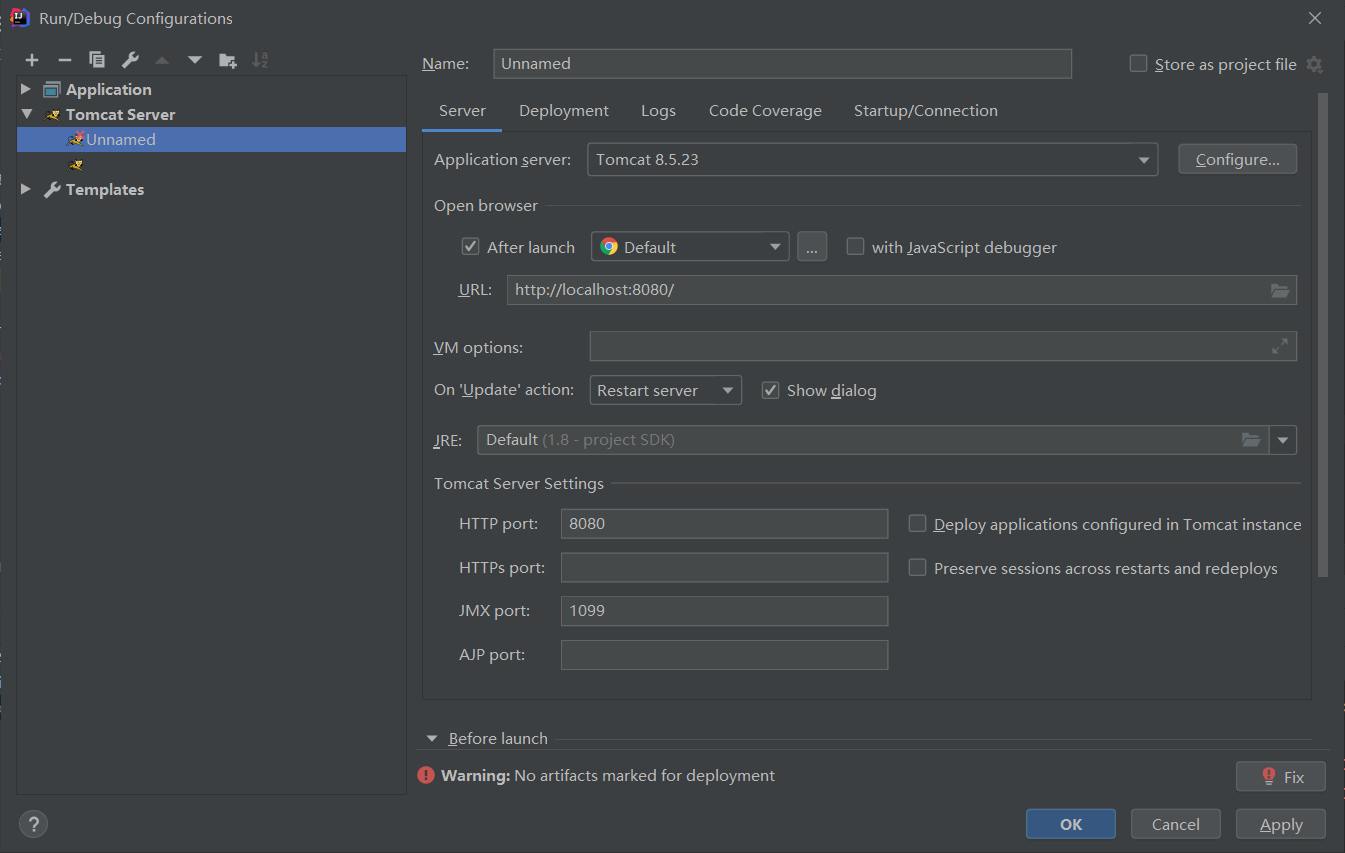Viewport: 1345px width, 853px height.
Task: Click the HTTPs port field
Action: 724,567
